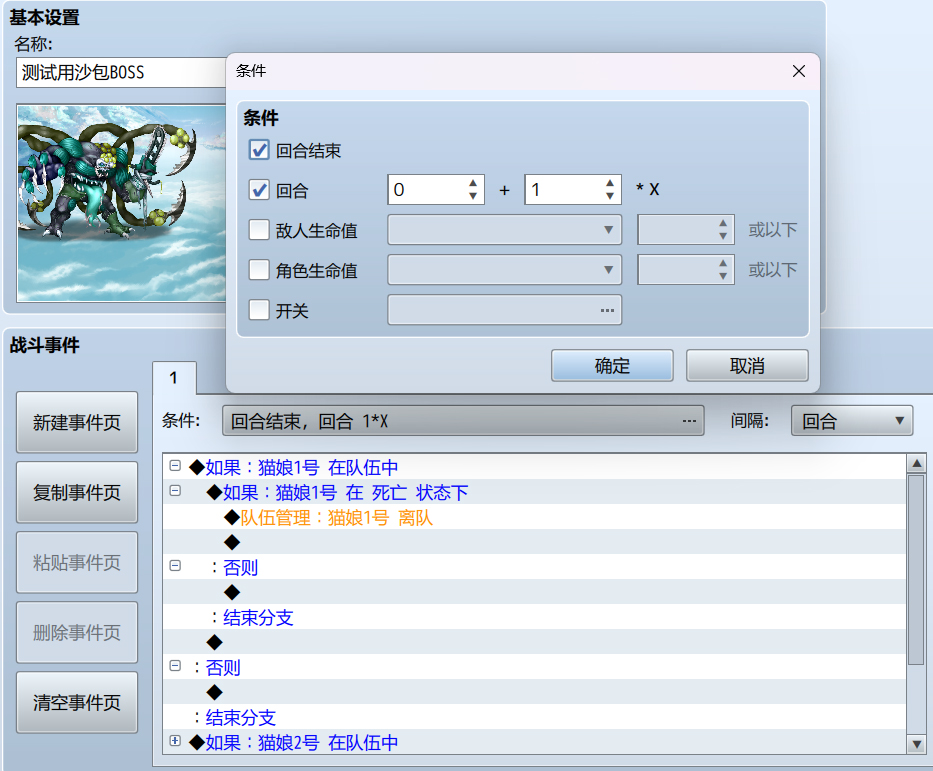Close the 条件 dialog window
This screenshot has height=771, width=933.
point(799,71)
